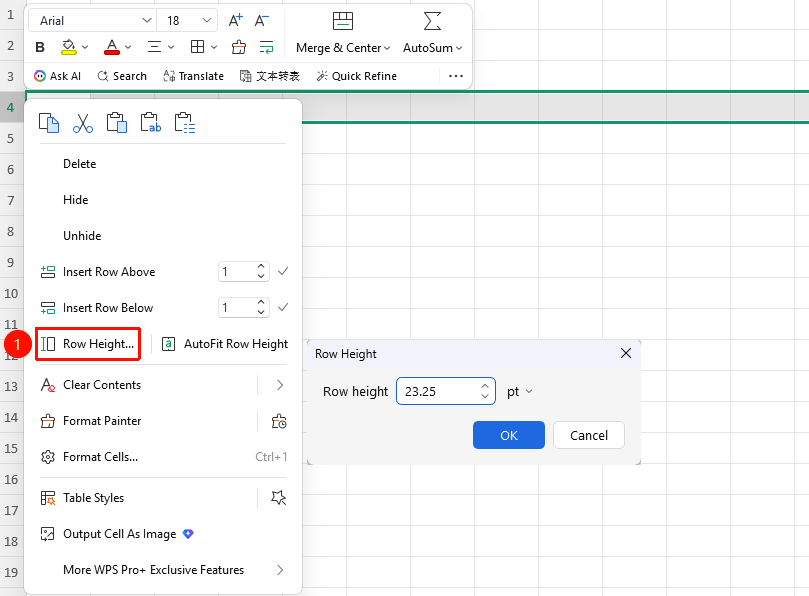
Task: Apply the red font color
Action: point(112,47)
